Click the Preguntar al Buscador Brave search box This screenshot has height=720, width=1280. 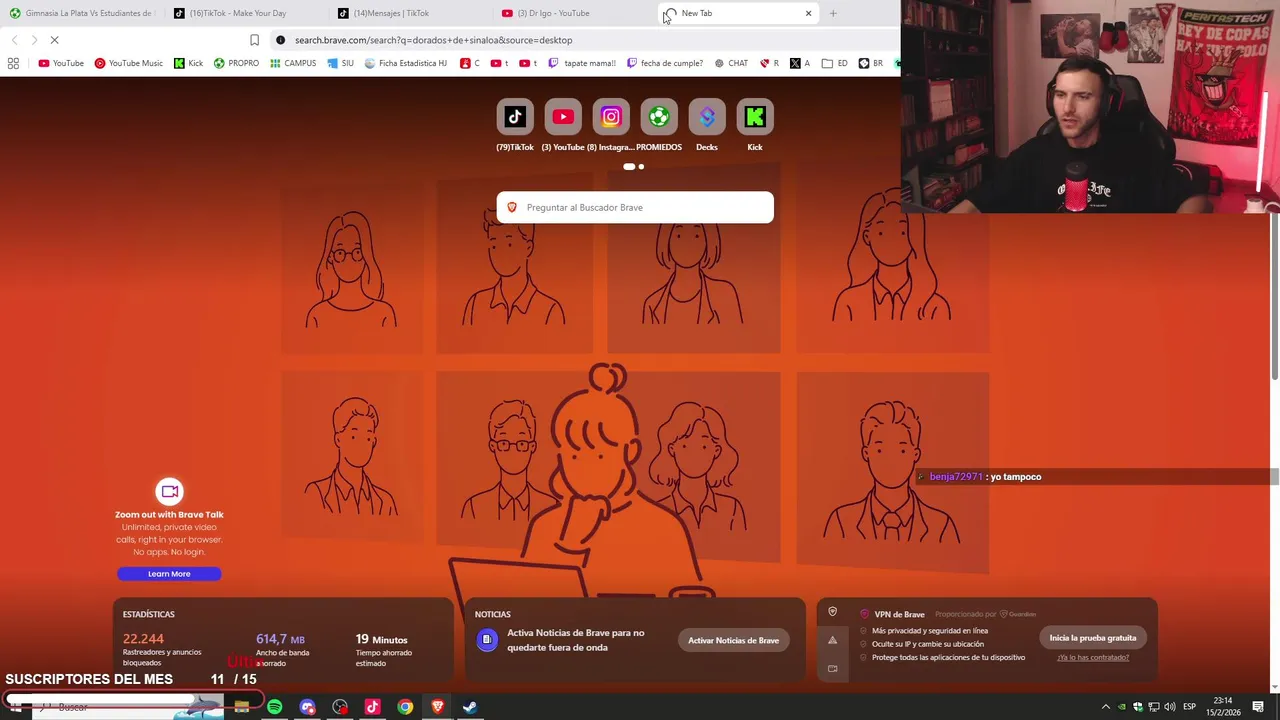[x=635, y=207]
